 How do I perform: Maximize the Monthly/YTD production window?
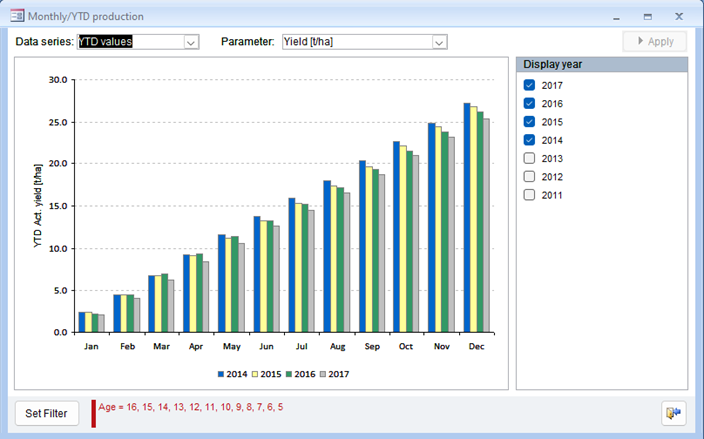[647, 17]
